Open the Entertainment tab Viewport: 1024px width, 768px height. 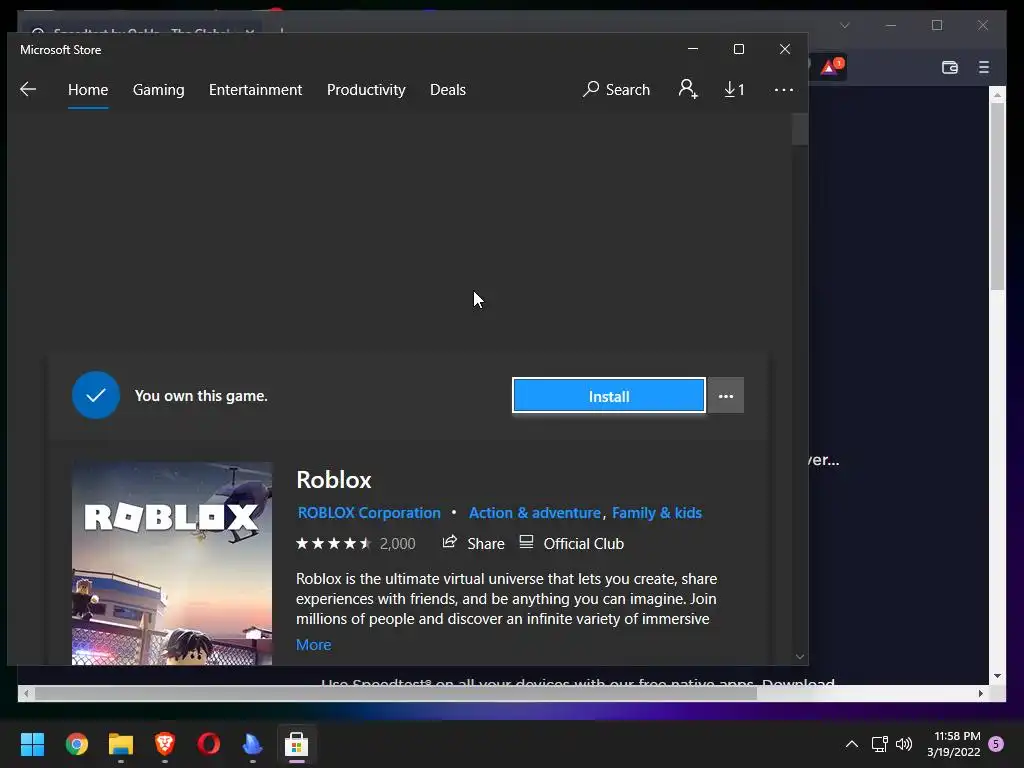tap(255, 89)
